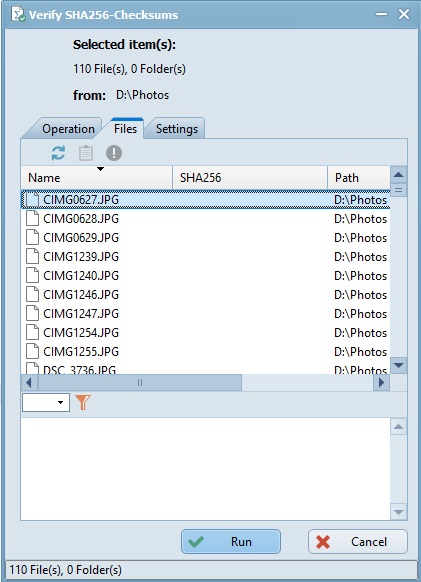The image size is (421, 582).
Task: Click the orange filter funnel icon
Action: tap(83, 402)
